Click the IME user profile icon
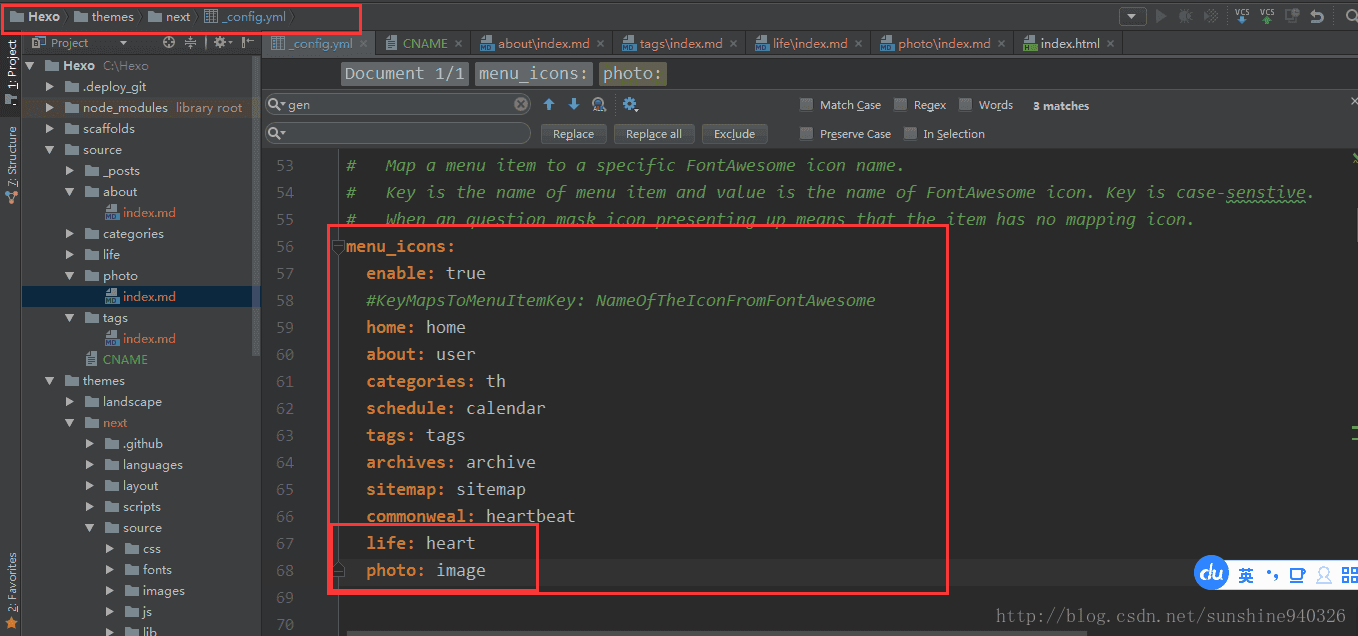 tap(1324, 575)
